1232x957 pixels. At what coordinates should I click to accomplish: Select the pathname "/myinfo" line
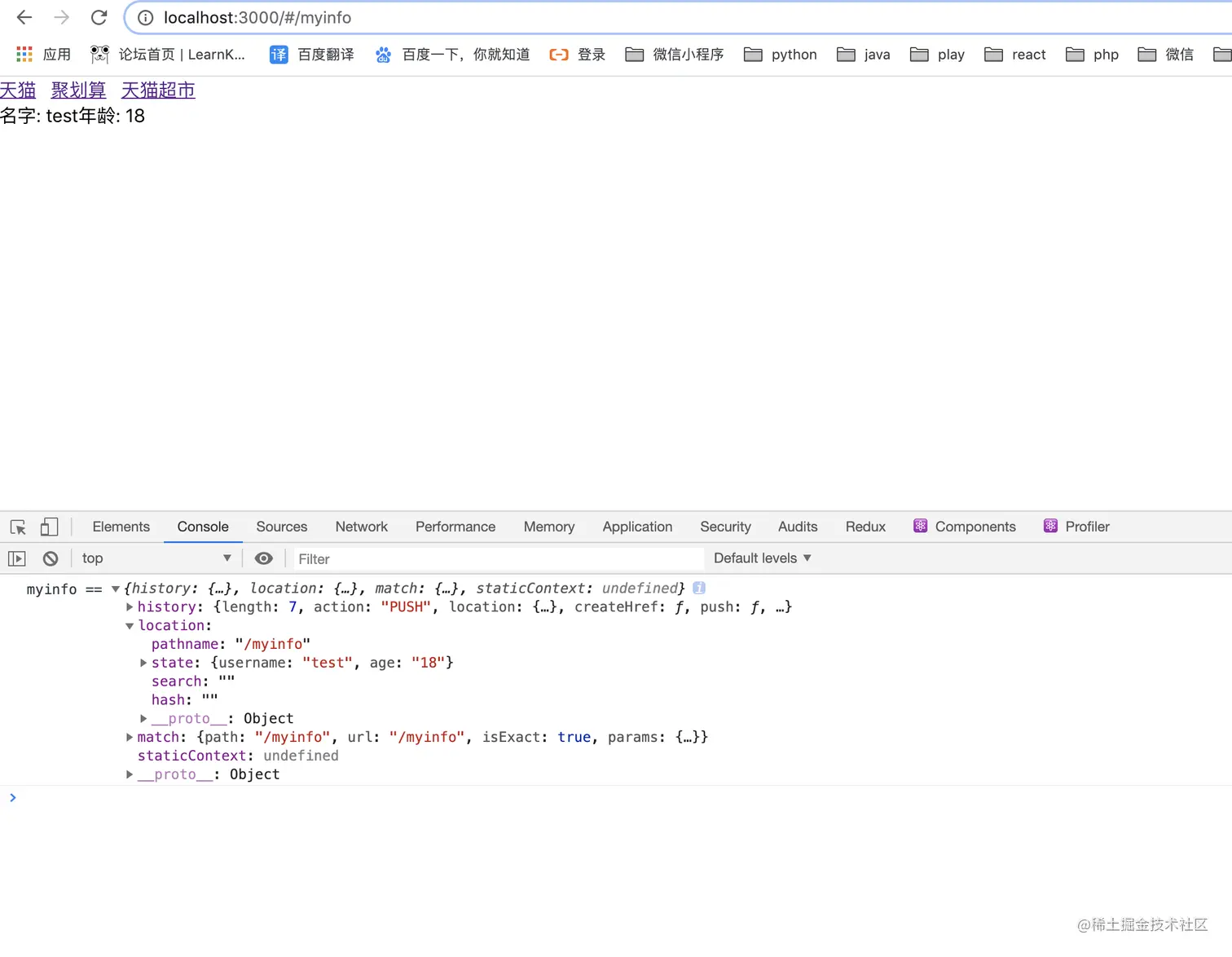click(231, 645)
